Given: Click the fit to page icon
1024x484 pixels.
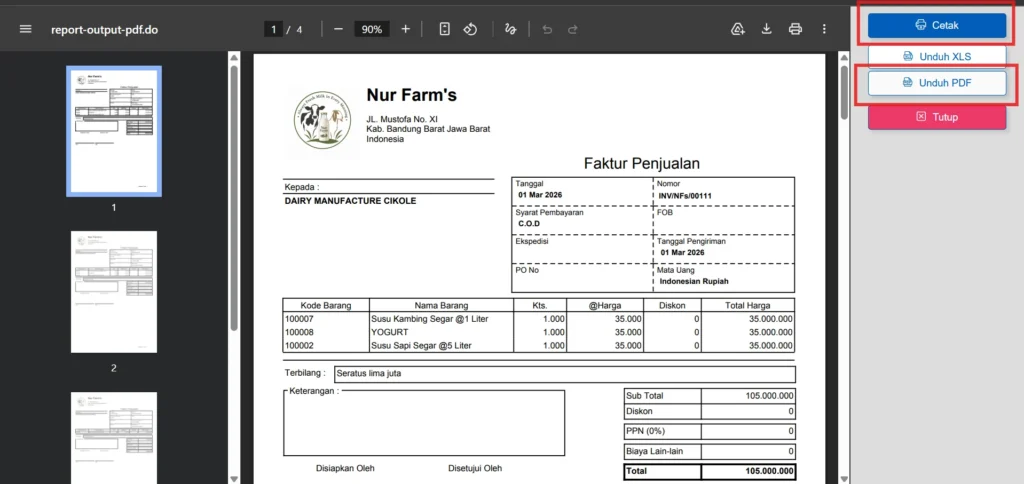Looking at the screenshot, I should click(x=445, y=29).
